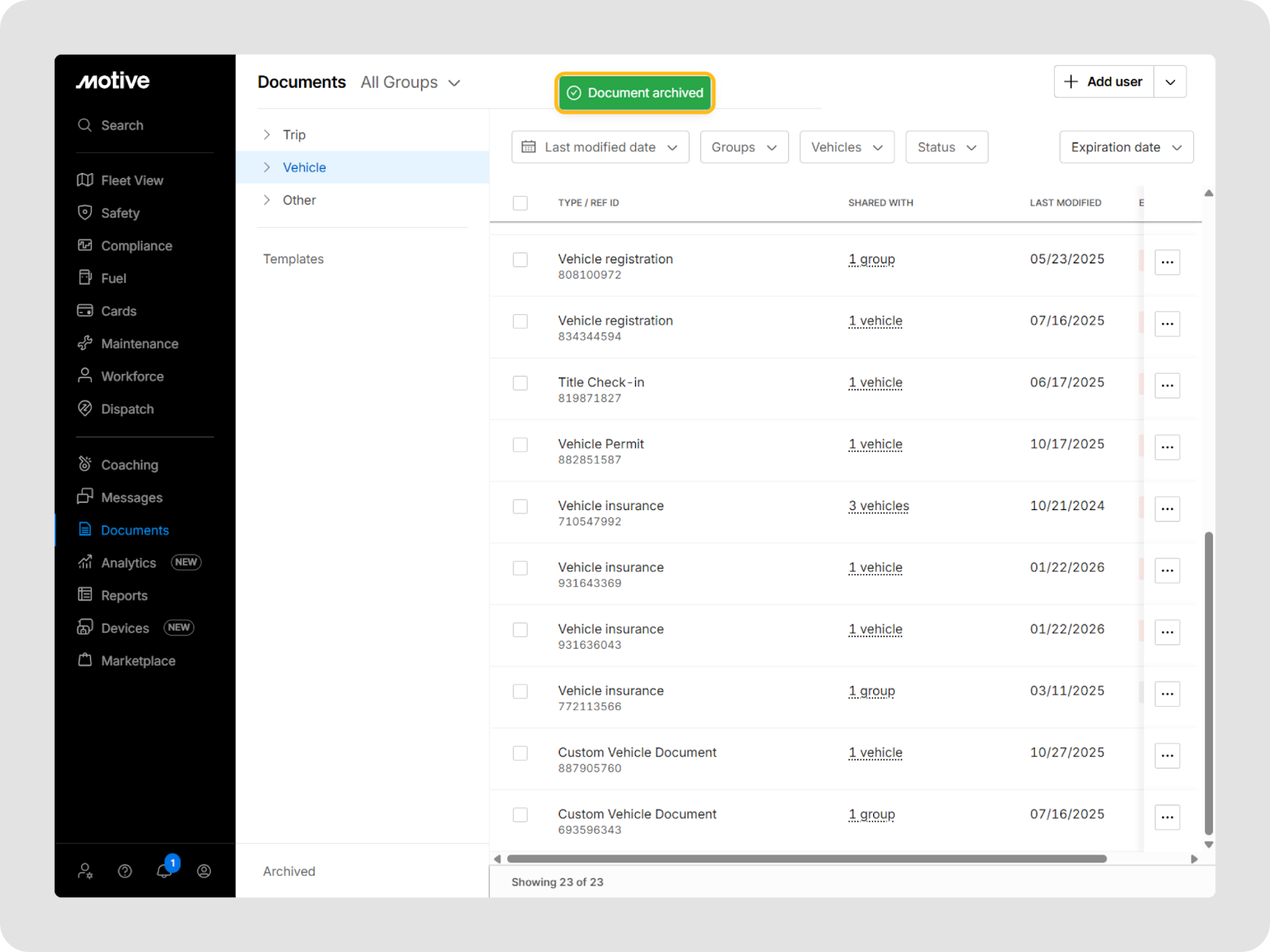The height and width of the screenshot is (952, 1270).
Task: Open admin settings icon at sidebar bottom
Action: (85, 871)
